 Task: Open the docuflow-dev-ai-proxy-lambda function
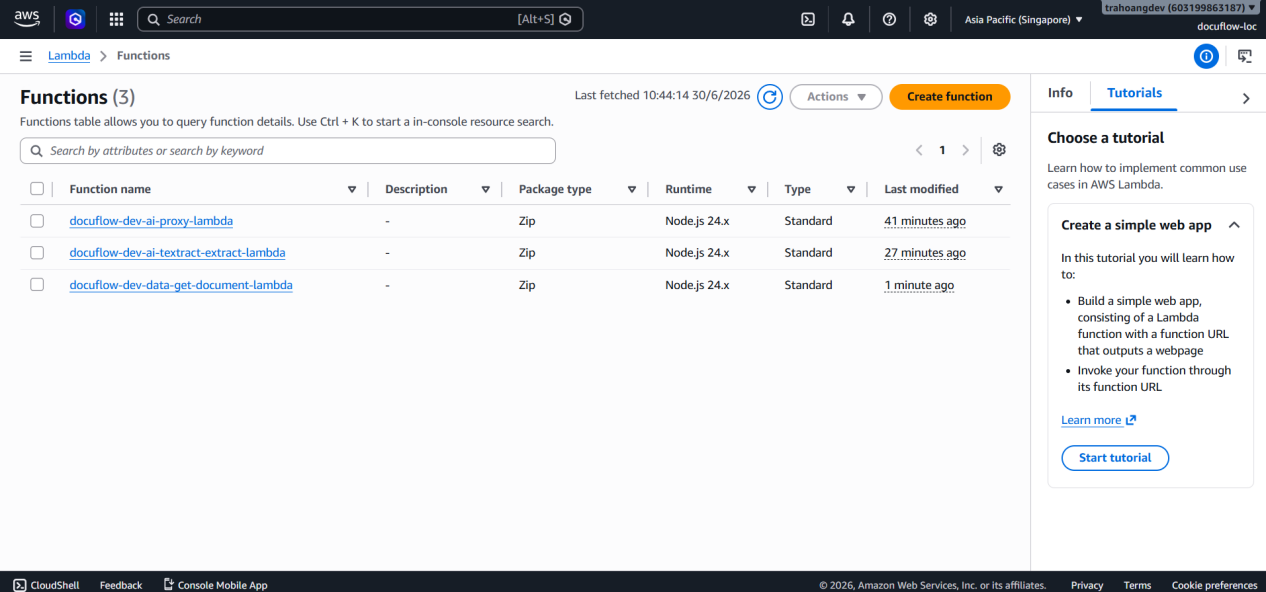click(x=151, y=221)
